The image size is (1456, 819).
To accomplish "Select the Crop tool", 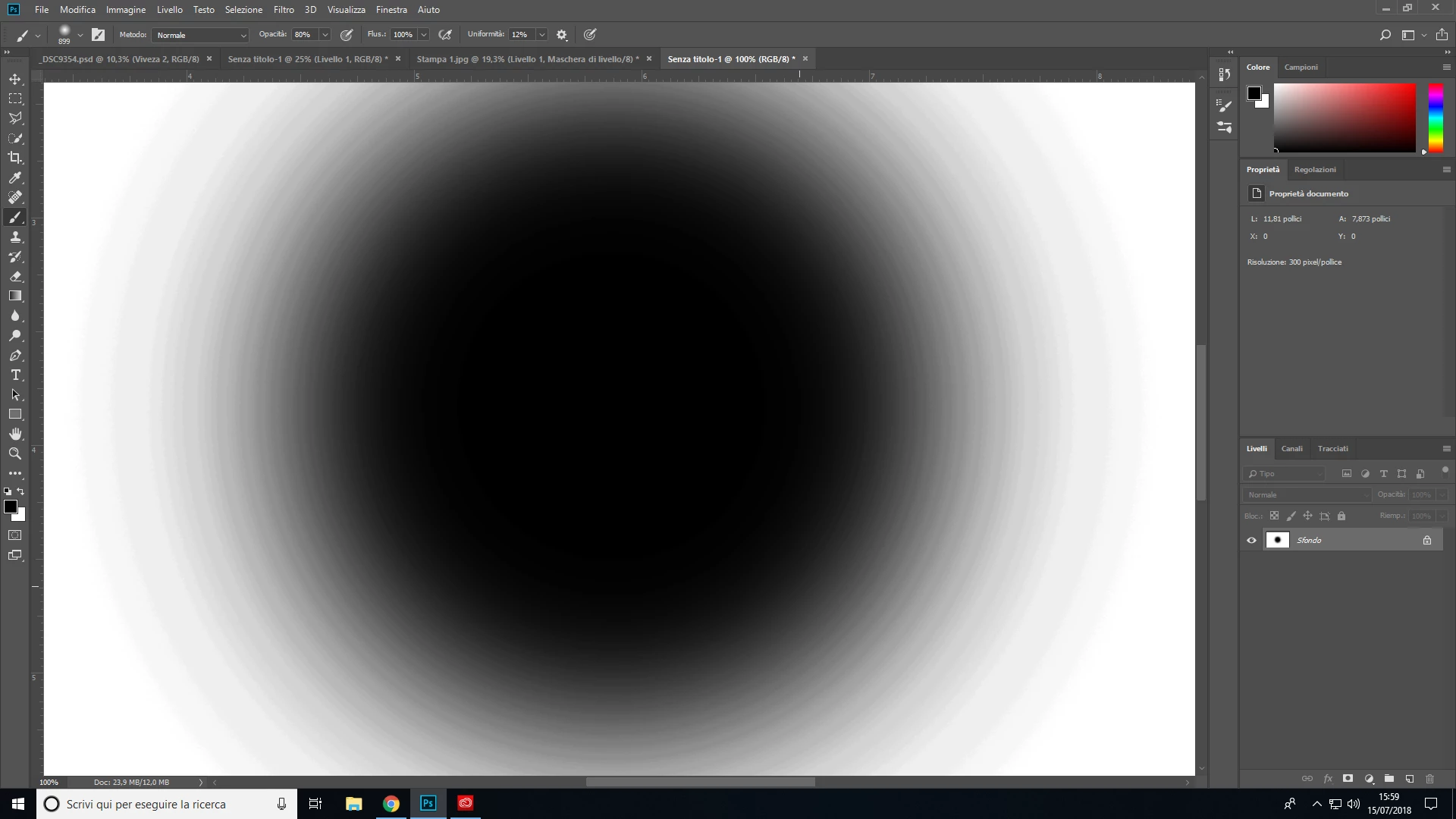I will pos(15,158).
